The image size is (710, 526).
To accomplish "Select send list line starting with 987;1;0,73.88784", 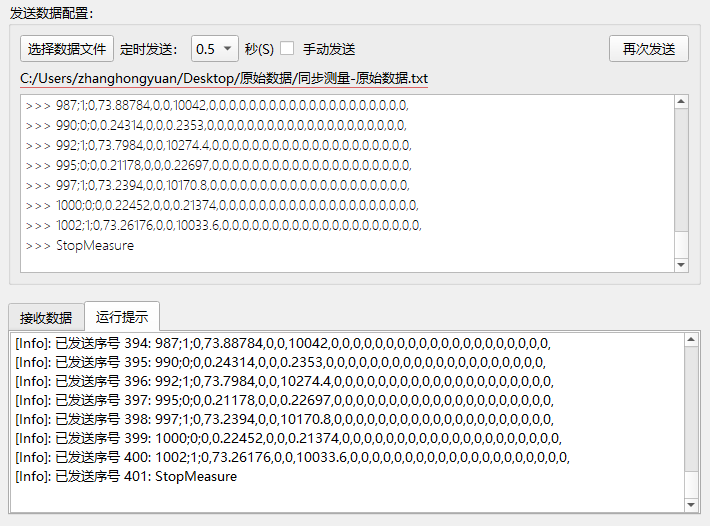I will [217, 105].
